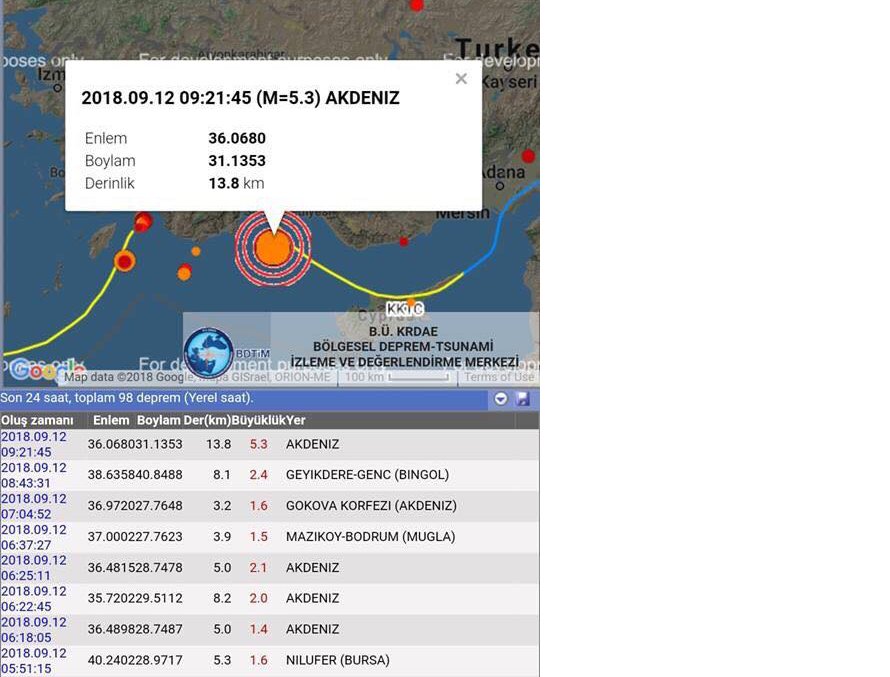Screen dimensions: 890x677
Task: Click the 100 km map scale bar
Action: pos(396,377)
